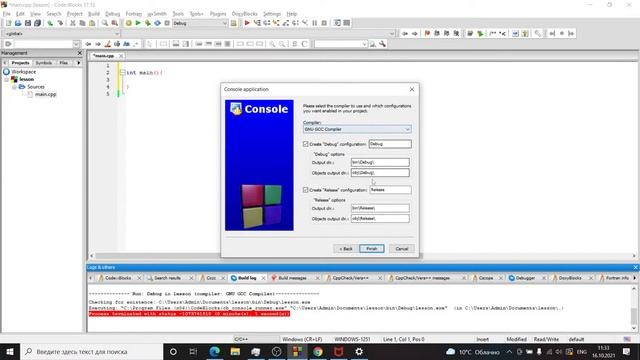Viewport: 640px width, 360px height.
Task: Click the Redo toolbar icon
Action: (60, 23)
